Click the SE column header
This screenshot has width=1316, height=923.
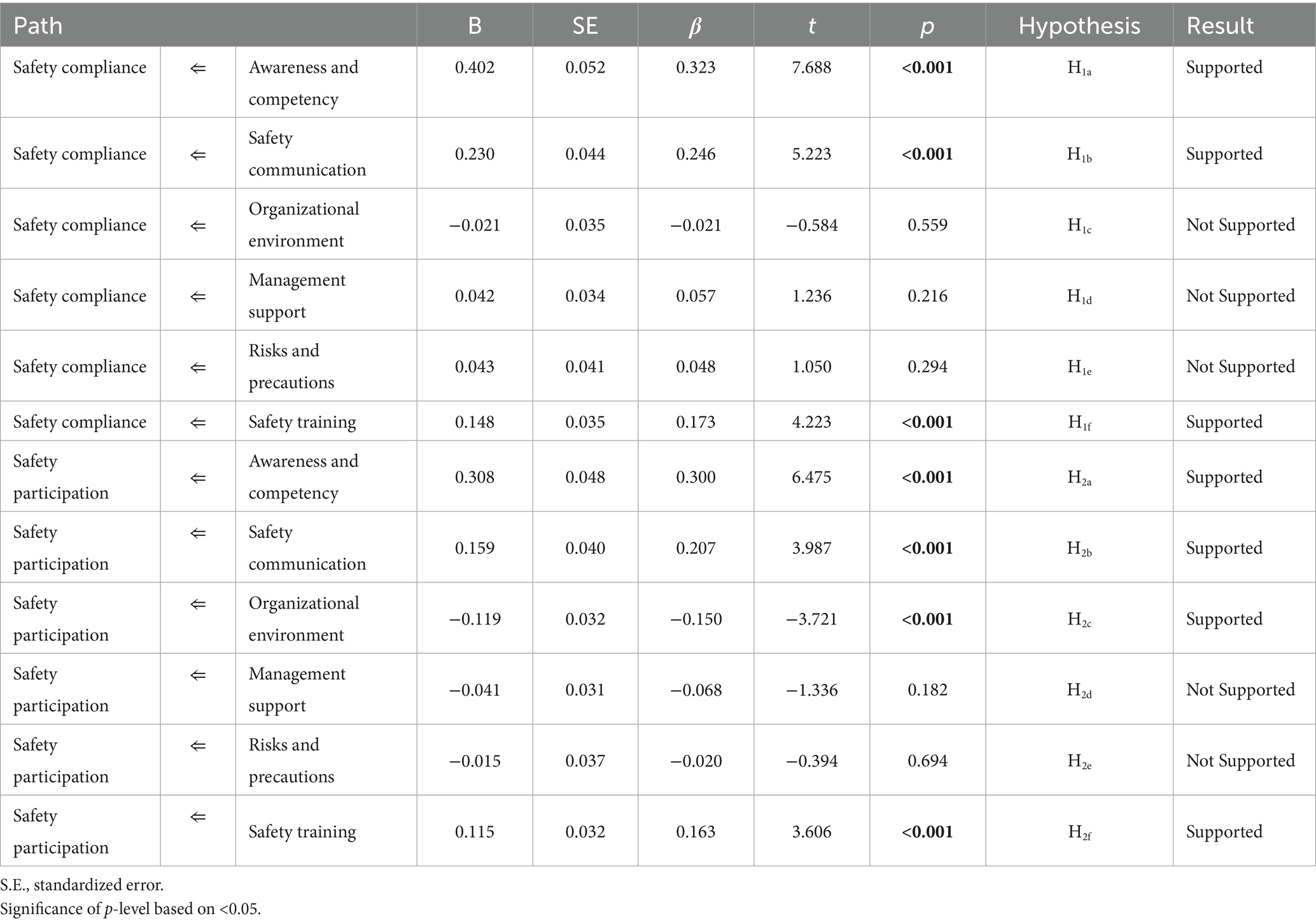[585, 25]
